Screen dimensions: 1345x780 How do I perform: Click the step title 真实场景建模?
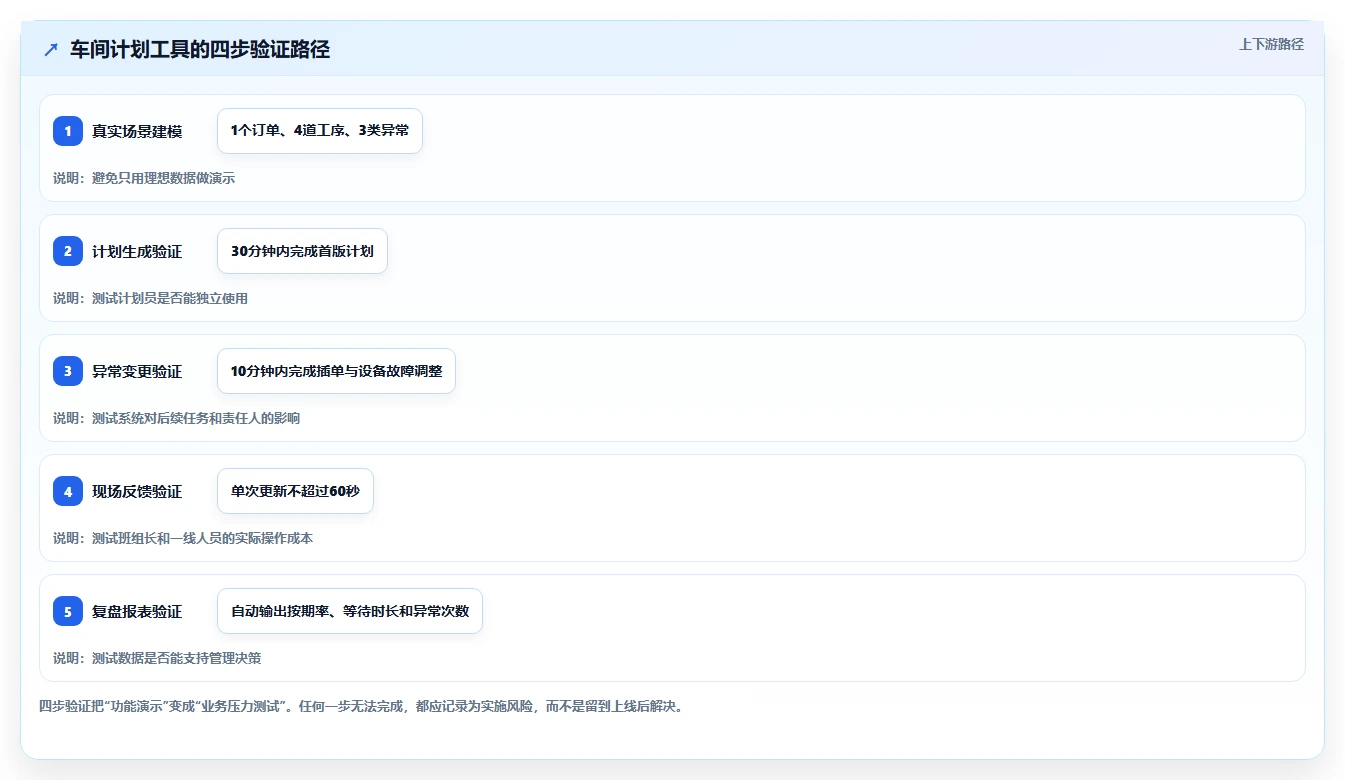(x=137, y=131)
